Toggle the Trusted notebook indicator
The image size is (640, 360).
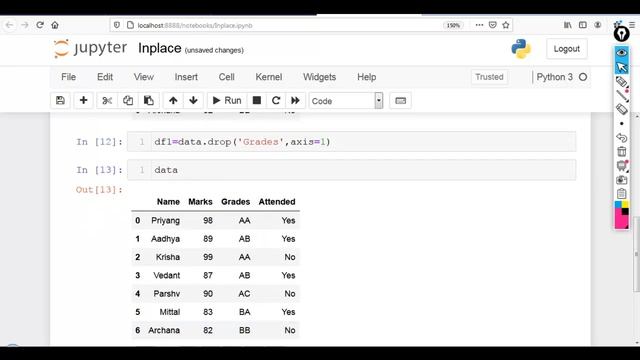[489, 77]
